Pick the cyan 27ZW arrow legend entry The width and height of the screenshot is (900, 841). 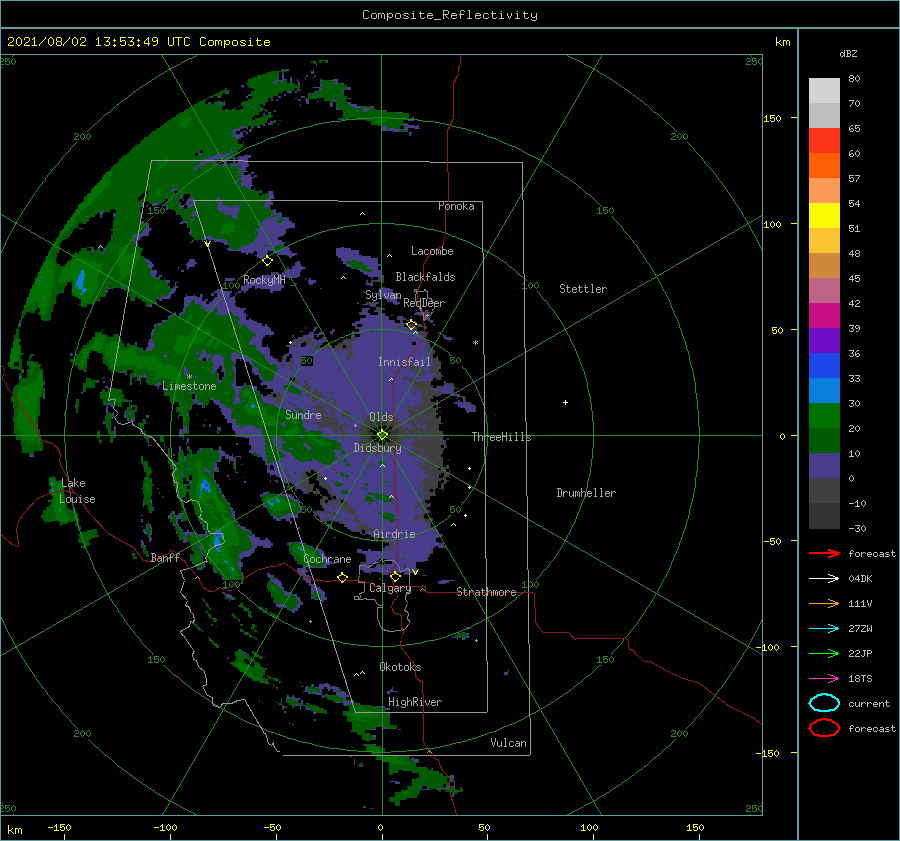tap(824, 629)
